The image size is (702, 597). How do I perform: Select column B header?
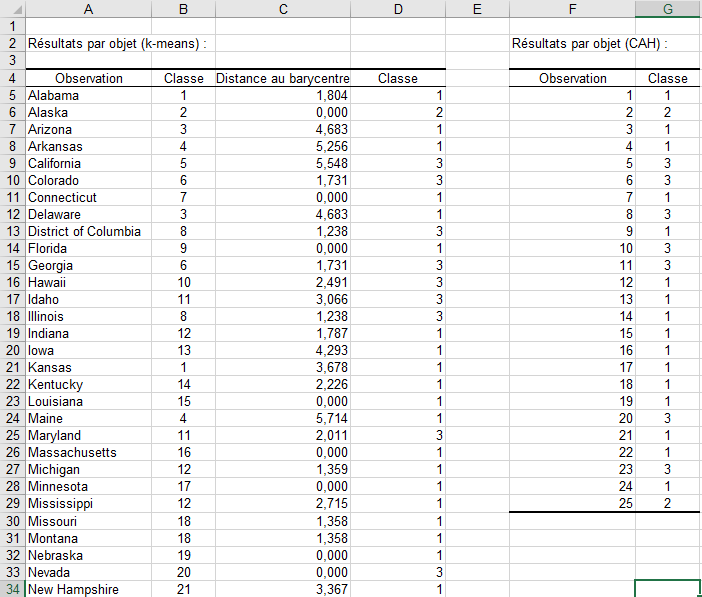click(x=183, y=9)
